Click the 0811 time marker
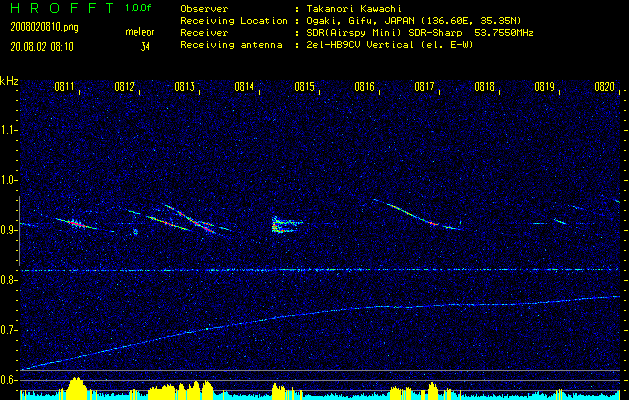Viewport: 629px width, 400px height. 64,87
